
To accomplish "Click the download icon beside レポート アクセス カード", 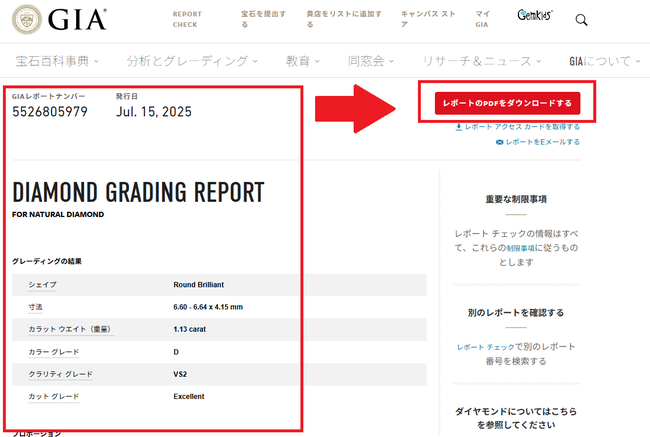I will pos(458,127).
